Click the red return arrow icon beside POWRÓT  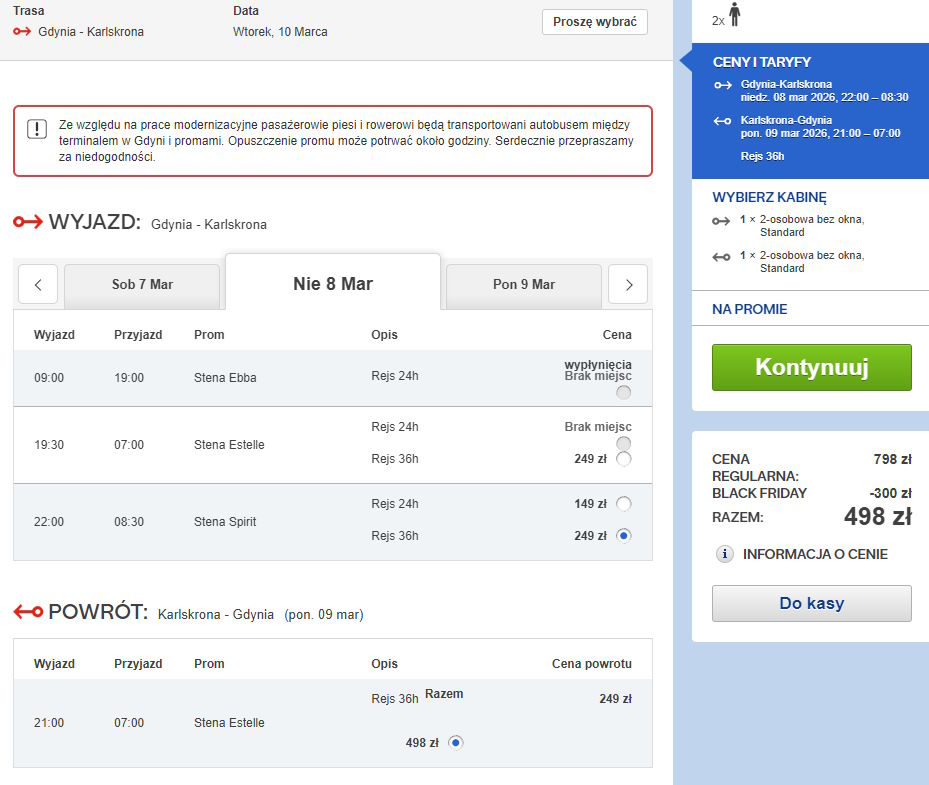click(x=27, y=612)
